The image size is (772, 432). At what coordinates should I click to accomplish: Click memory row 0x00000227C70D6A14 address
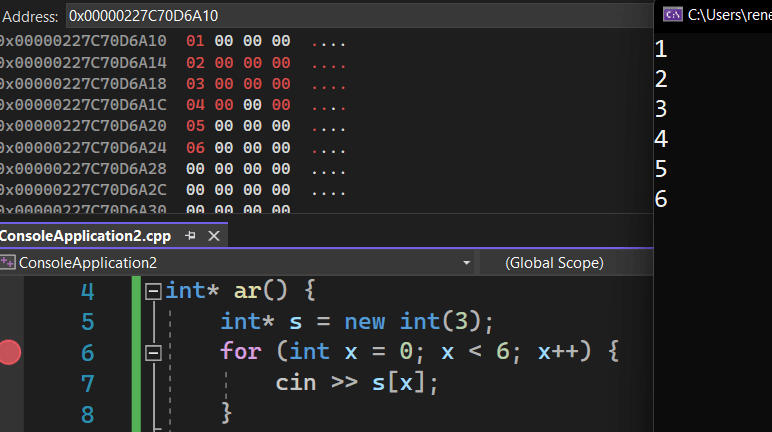83,63
